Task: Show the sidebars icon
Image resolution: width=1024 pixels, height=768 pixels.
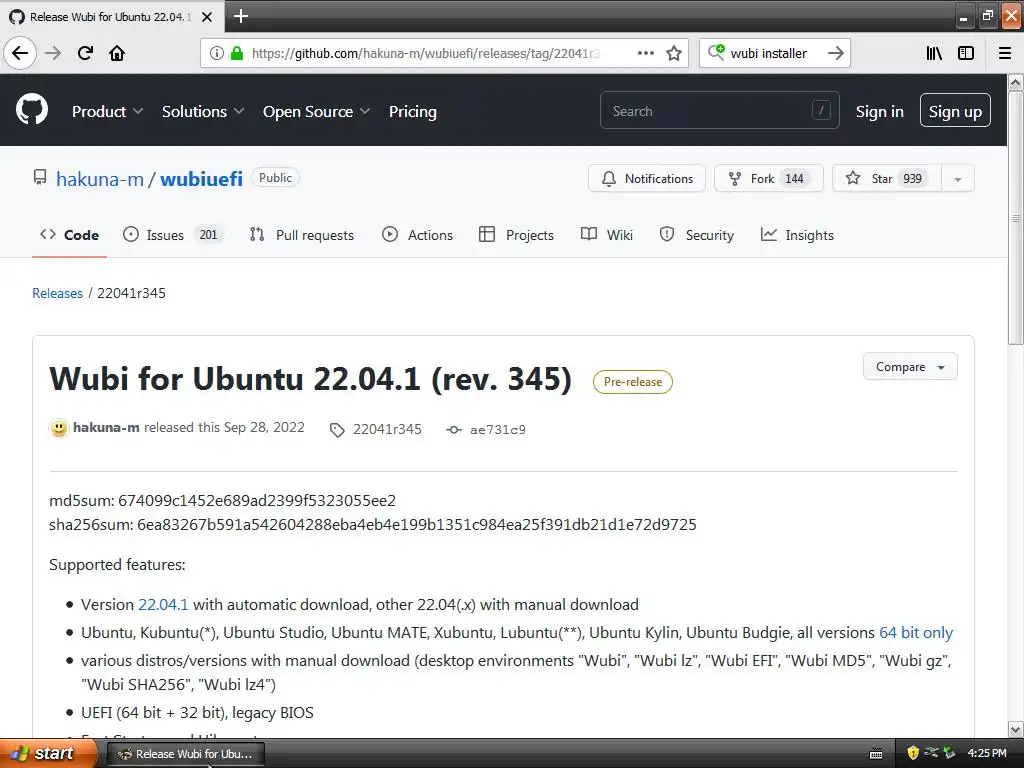Action: click(x=966, y=53)
